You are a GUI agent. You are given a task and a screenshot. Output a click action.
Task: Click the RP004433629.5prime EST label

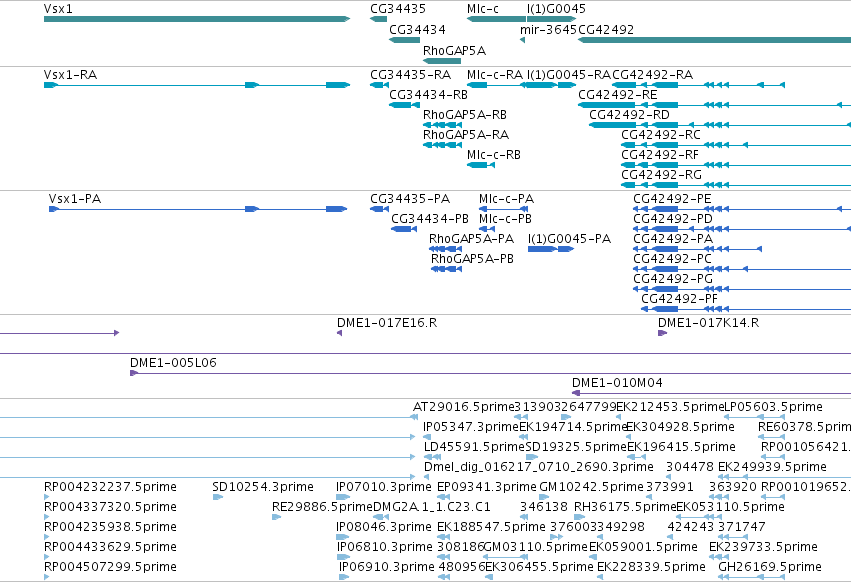tap(110, 547)
